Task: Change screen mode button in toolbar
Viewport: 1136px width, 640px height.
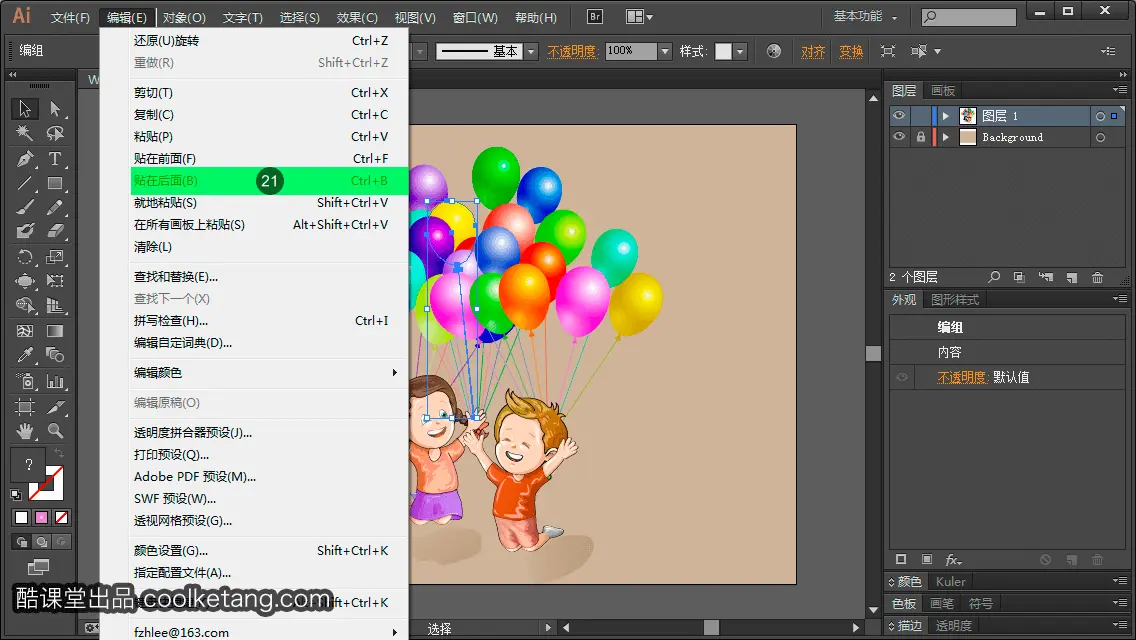Action: coord(38,567)
